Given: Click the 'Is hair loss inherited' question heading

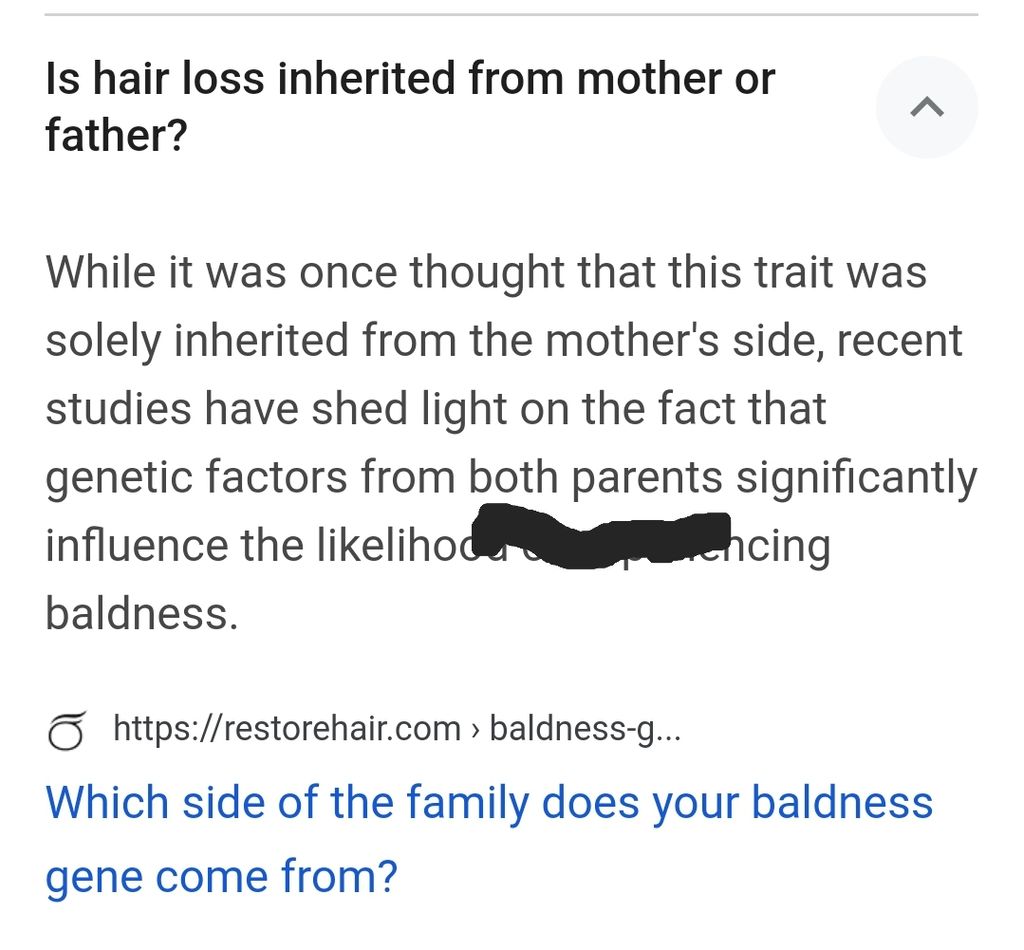Looking at the screenshot, I should tap(410, 106).
